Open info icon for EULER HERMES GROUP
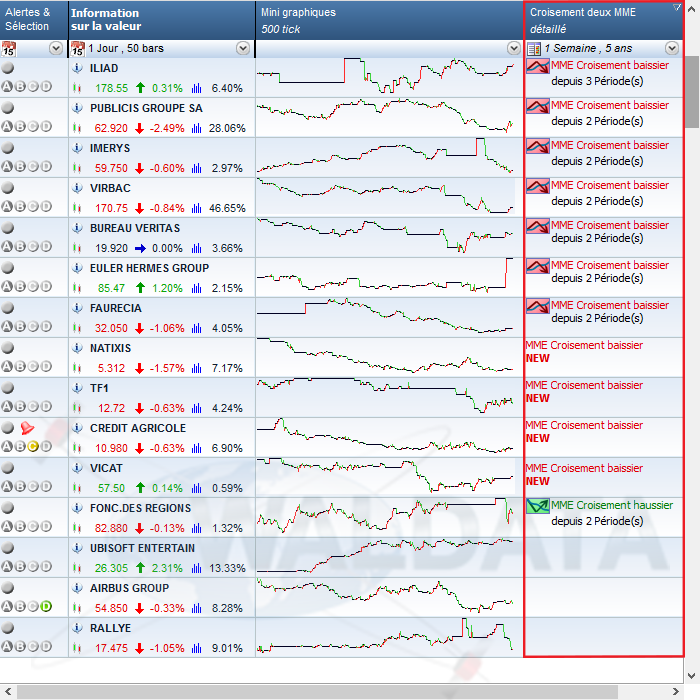The image size is (700, 700). [x=77, y=268]
